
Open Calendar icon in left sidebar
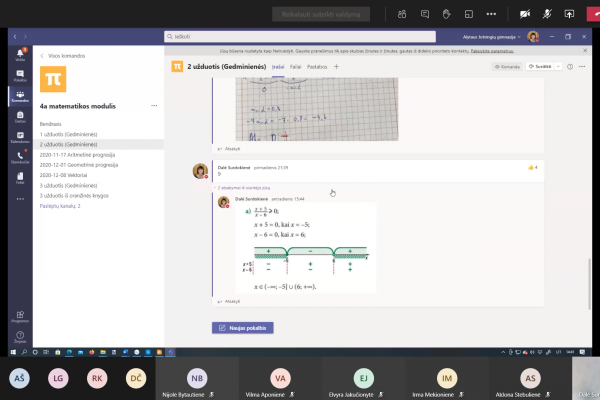tap(20, 137)
